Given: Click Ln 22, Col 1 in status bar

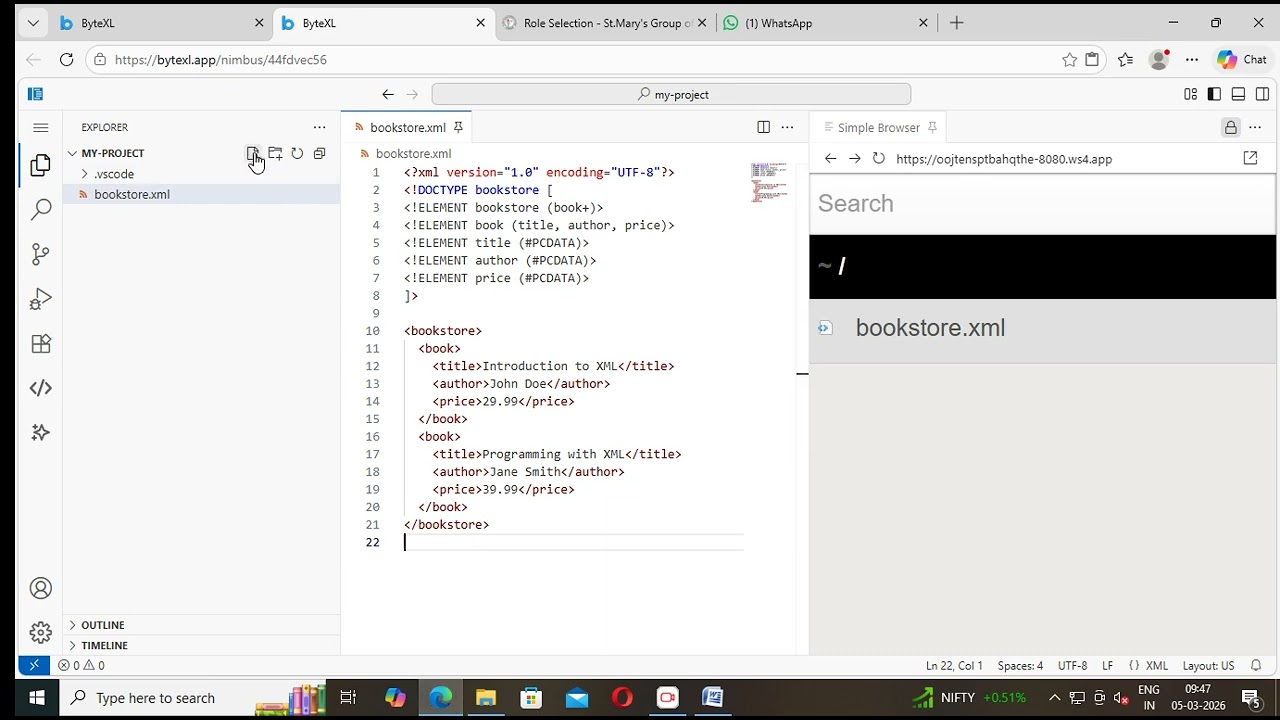Looking at the screenshot, I should click(954, 665).
